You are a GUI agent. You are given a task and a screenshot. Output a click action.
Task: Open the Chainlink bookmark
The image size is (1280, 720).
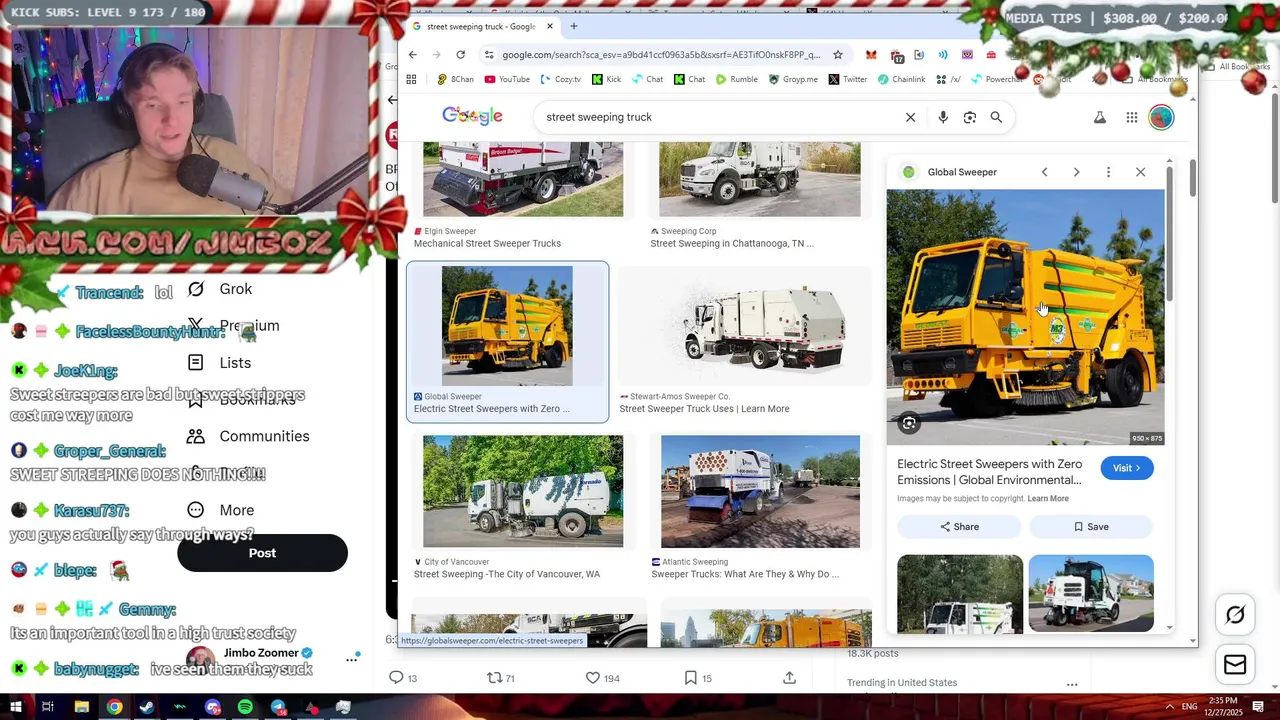coord(902,79)
